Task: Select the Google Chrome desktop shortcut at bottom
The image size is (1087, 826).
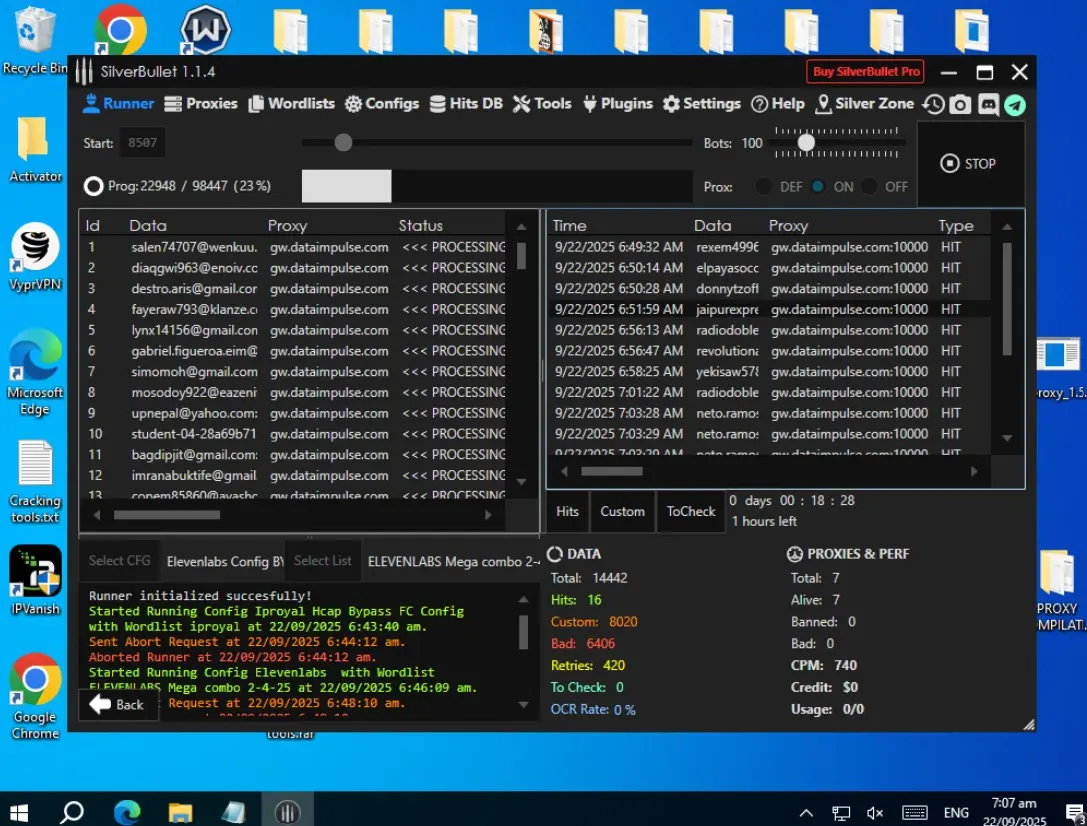Action: click(x=35, y=696)
